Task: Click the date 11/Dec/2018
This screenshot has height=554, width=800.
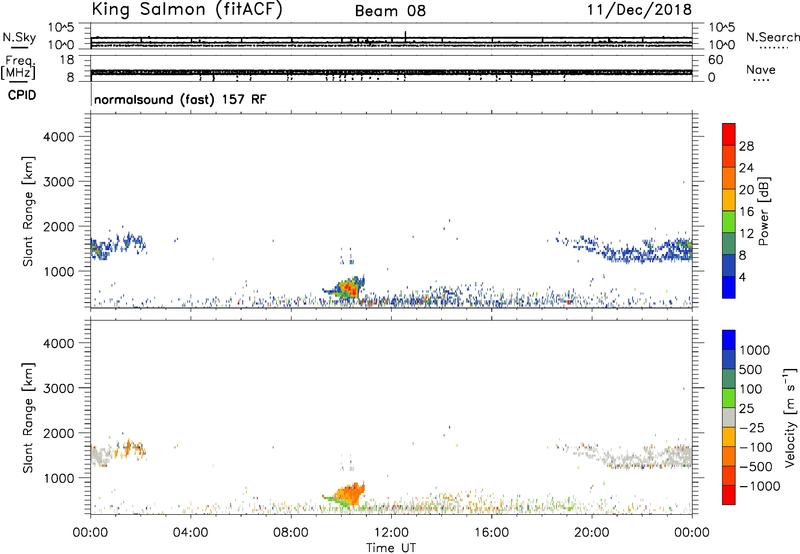Action: (639, 10)
